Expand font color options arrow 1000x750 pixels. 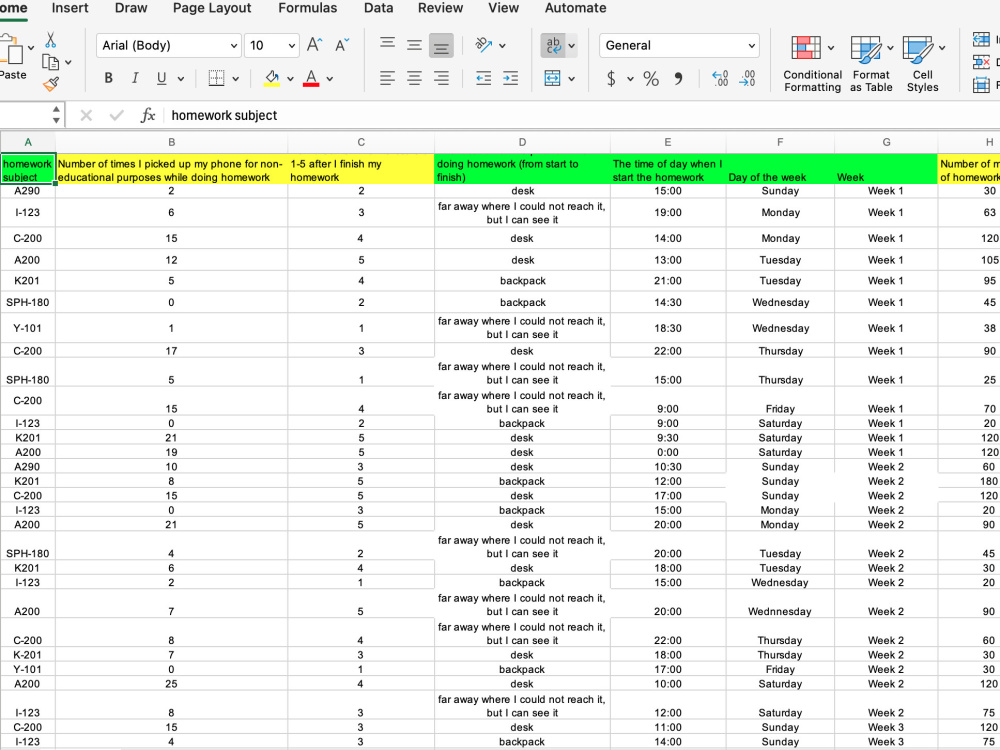click(330, 78)
